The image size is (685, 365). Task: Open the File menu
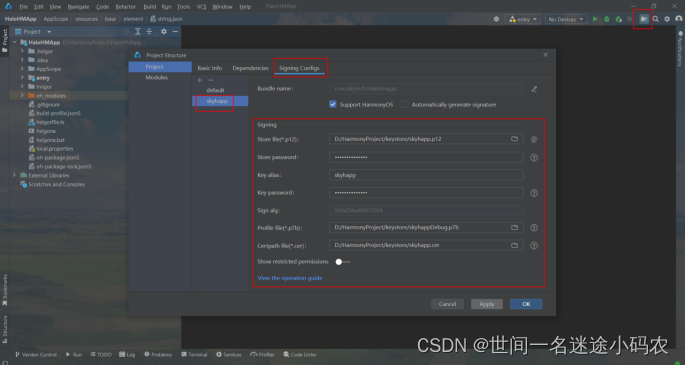24,7
